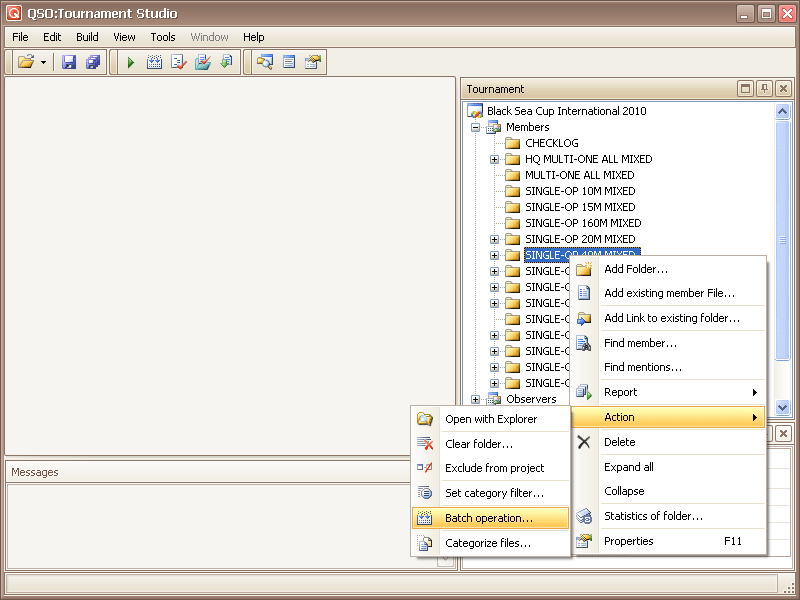
Task: Click the magnifier search icon in toolbar
Action: (x=265, y=62)
